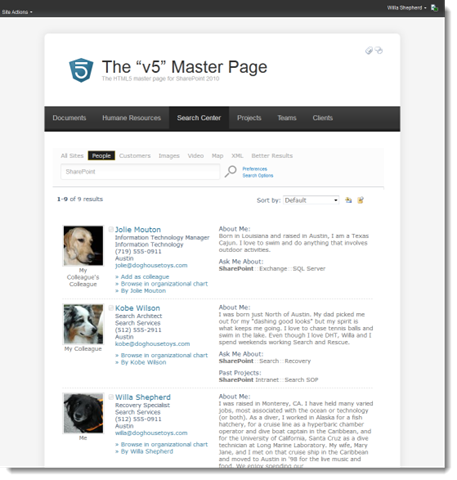Image resolution: width=457 pixels, height=480 pixels.
Task: Click the alert-me icon beside Sort by
Action: (x=348, y=200)
